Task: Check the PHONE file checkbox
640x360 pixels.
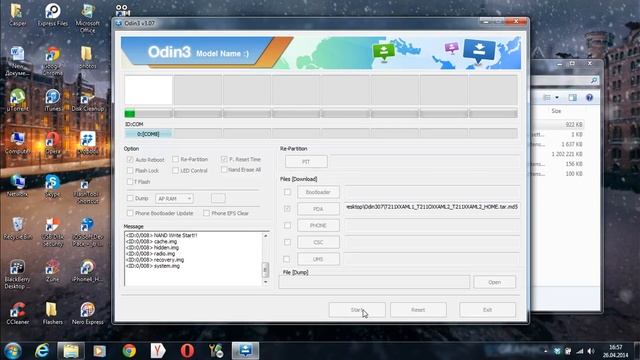Action: pos(287,225)
